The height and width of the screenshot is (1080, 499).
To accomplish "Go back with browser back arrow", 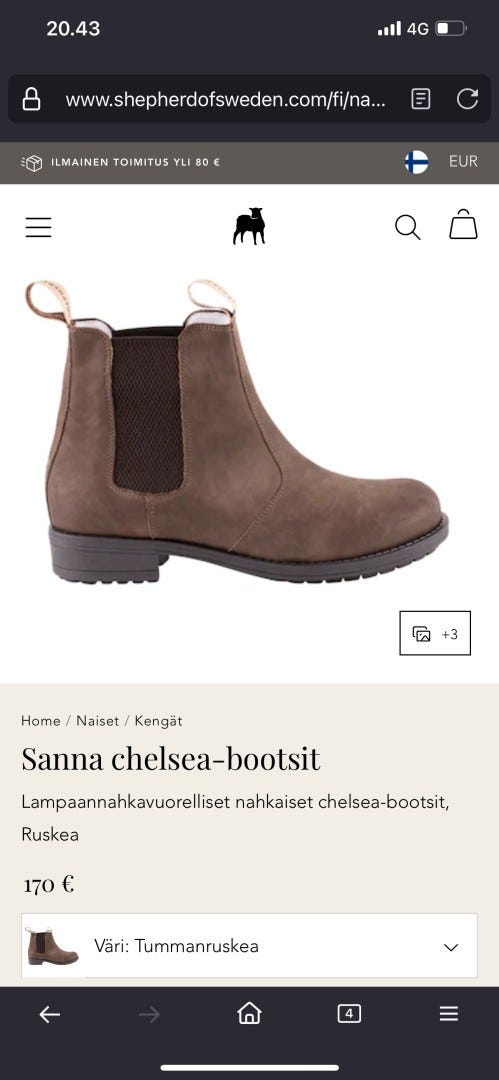I will pos(50,1014).
